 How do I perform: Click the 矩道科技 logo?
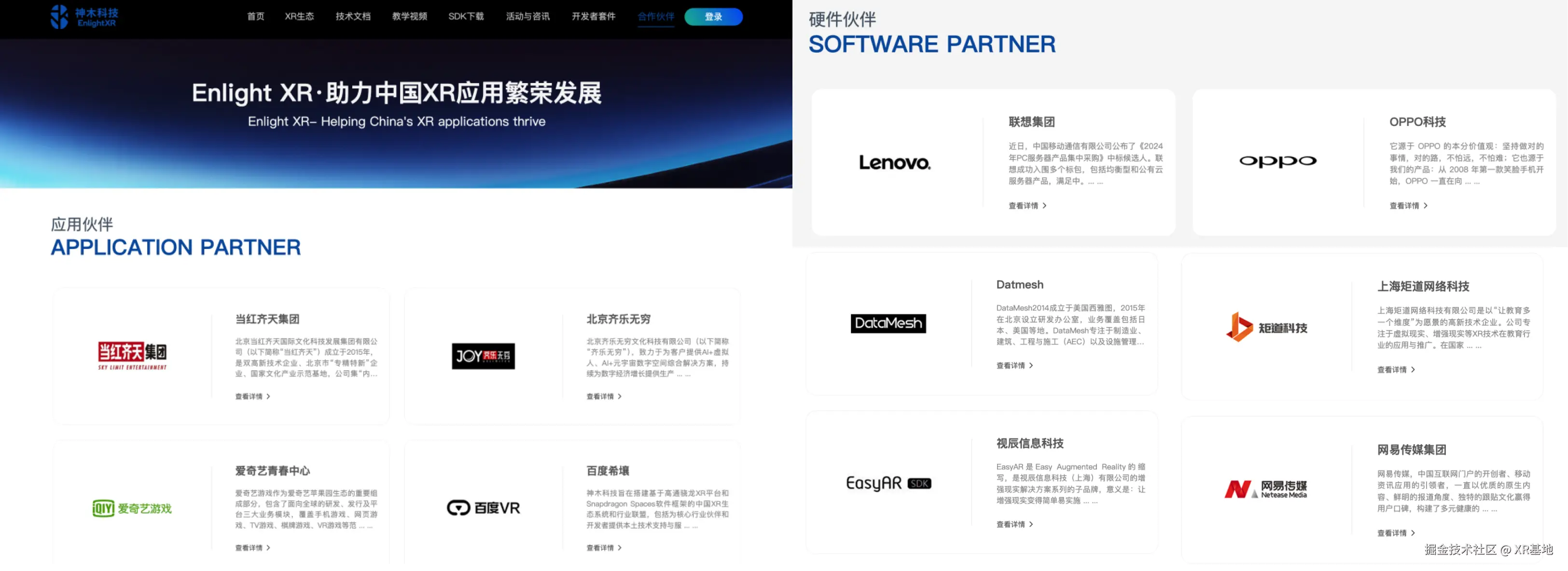1266,328
